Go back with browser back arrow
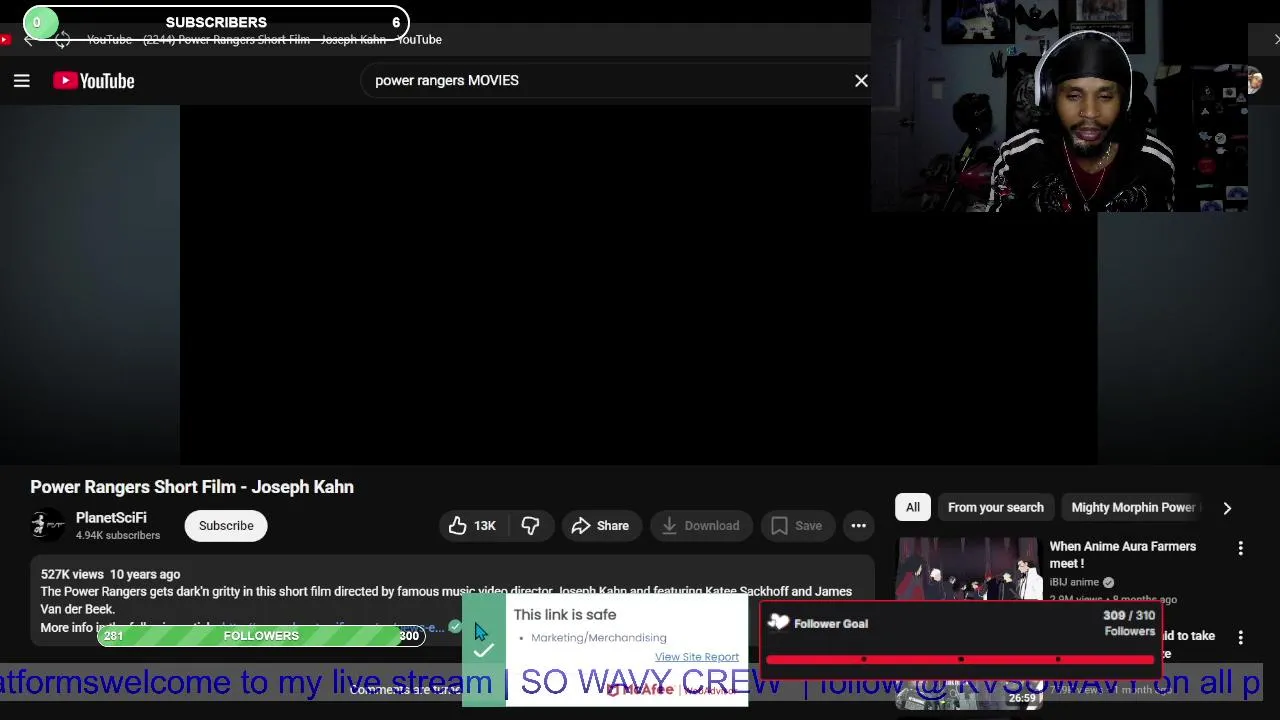This screenshot has width=1280, height=720. coord(28,39)
